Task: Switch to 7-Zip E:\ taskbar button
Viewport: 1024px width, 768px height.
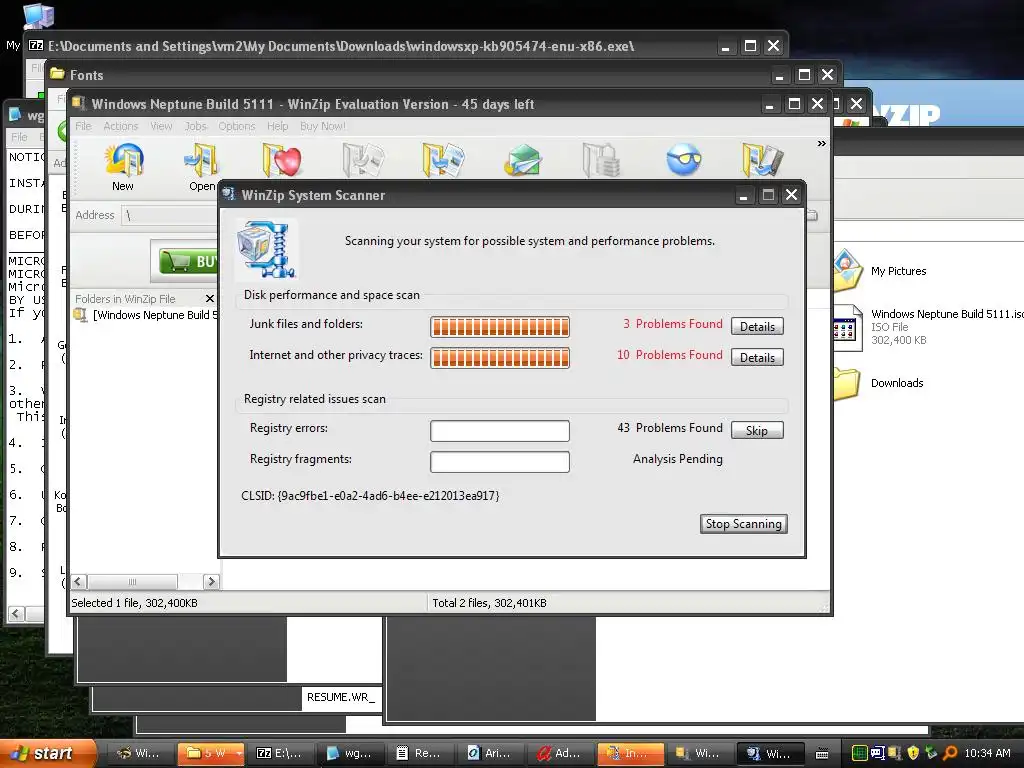Action: 281,754
